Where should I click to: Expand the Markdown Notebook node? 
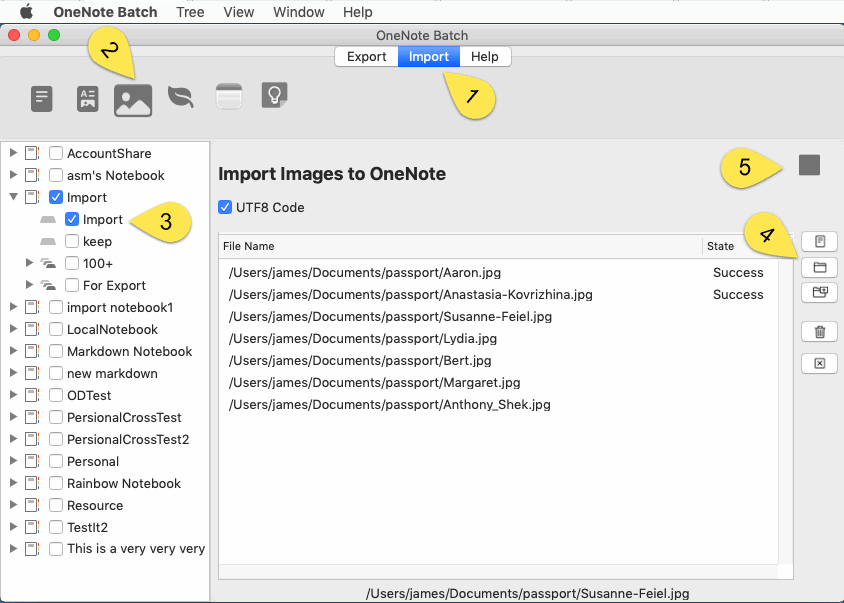point(13,351)
